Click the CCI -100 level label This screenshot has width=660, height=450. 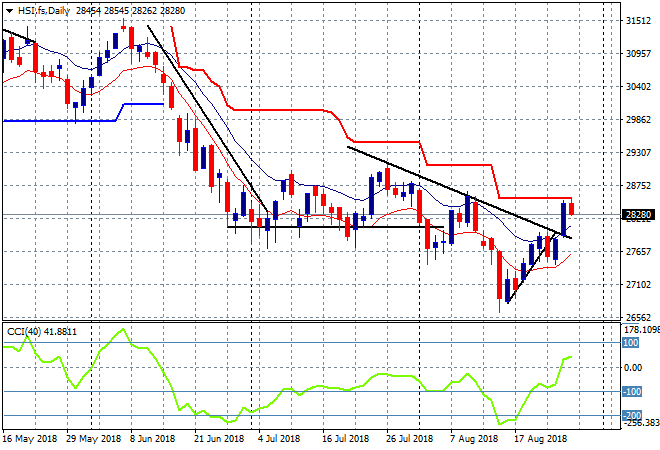click(x=632, y=391)
